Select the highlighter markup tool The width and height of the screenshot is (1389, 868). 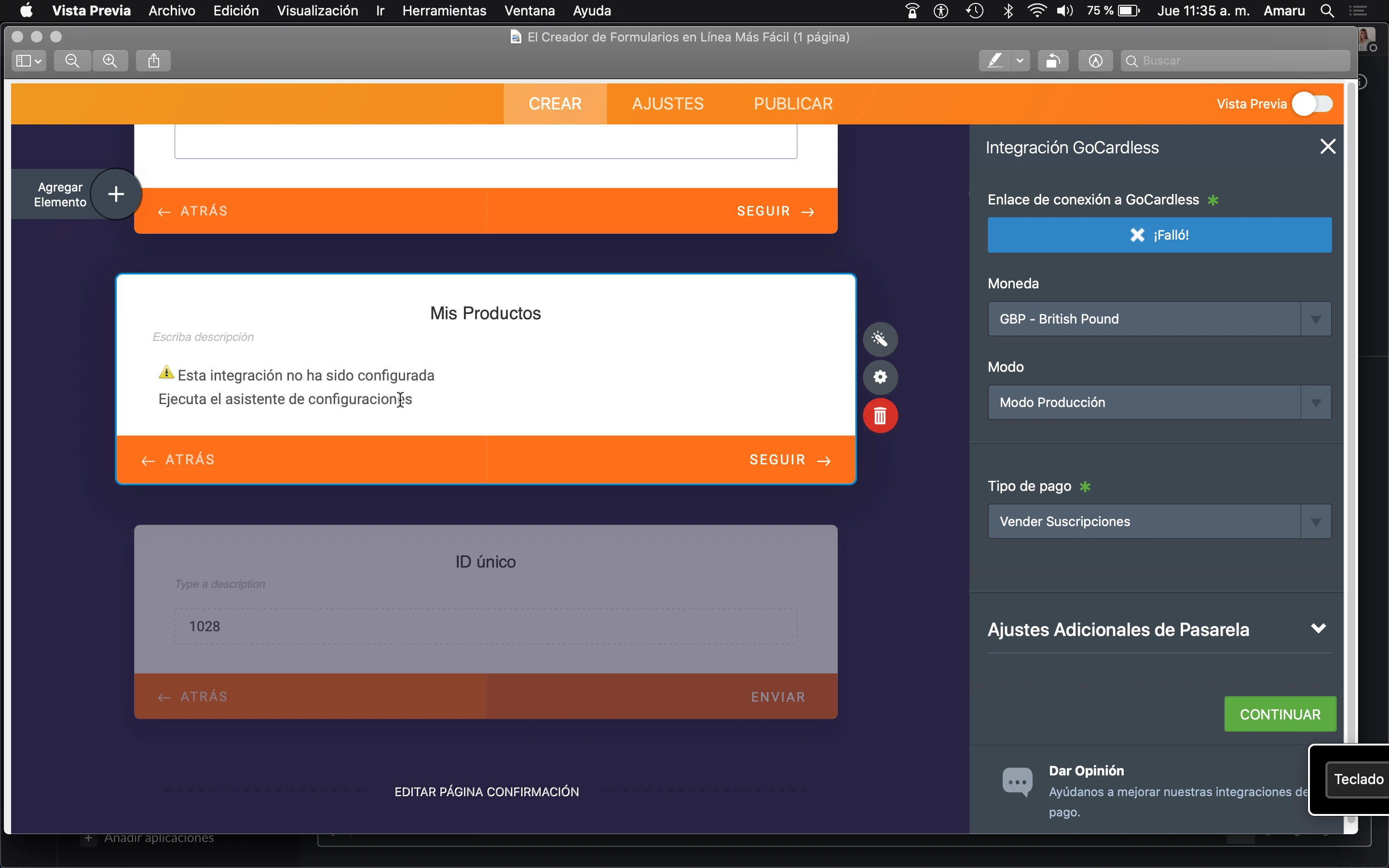[x=994, y=60]
